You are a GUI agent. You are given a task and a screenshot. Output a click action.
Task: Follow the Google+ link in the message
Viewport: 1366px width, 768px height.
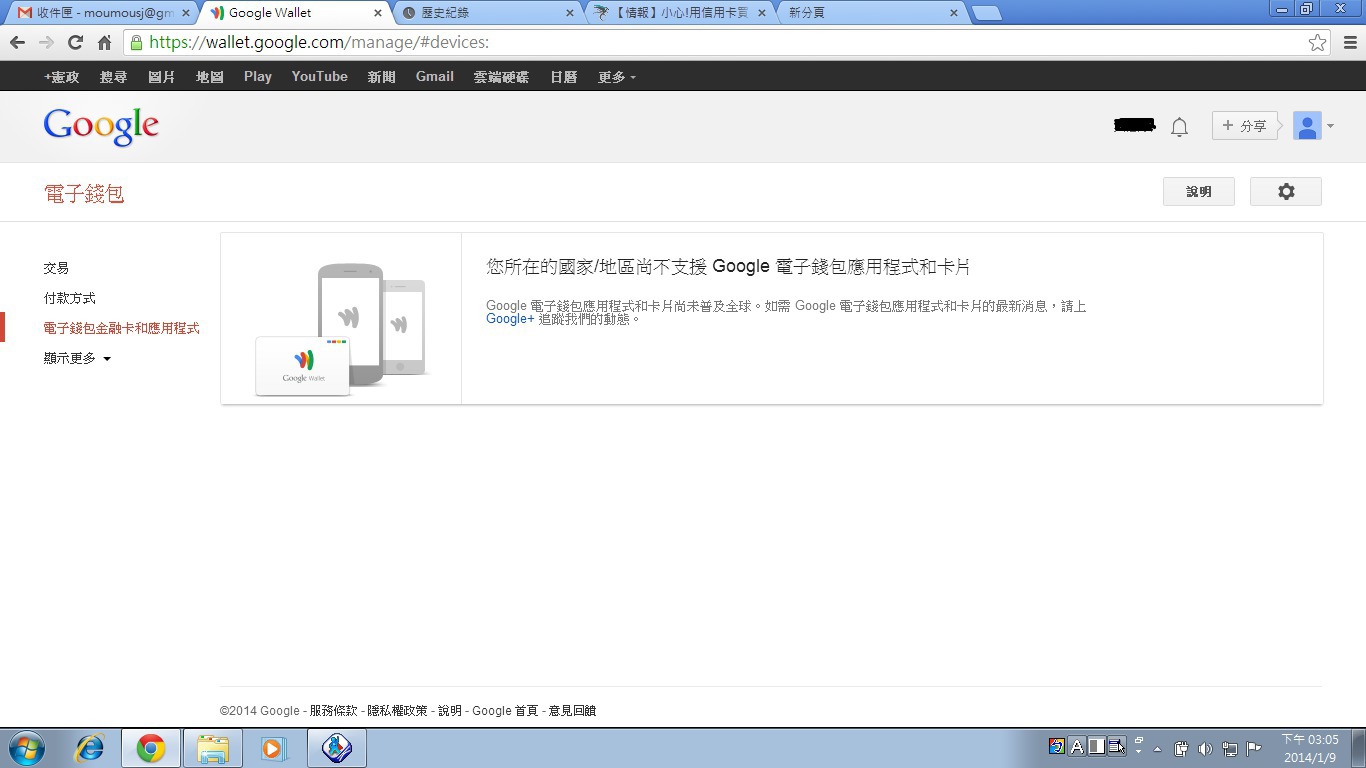point(510,319)
